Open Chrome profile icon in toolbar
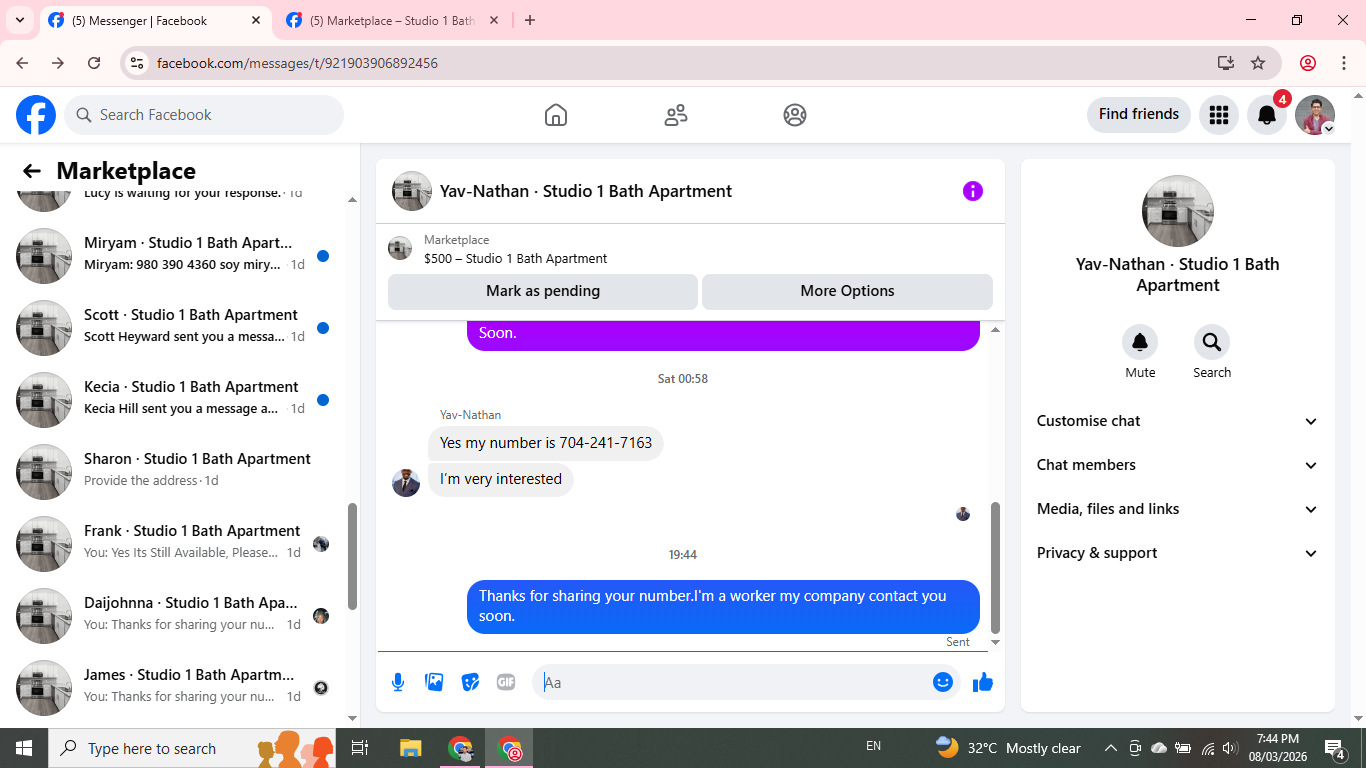Image resolution: width=1366 pixels, height=768 pixels. tap(1308, 63)
